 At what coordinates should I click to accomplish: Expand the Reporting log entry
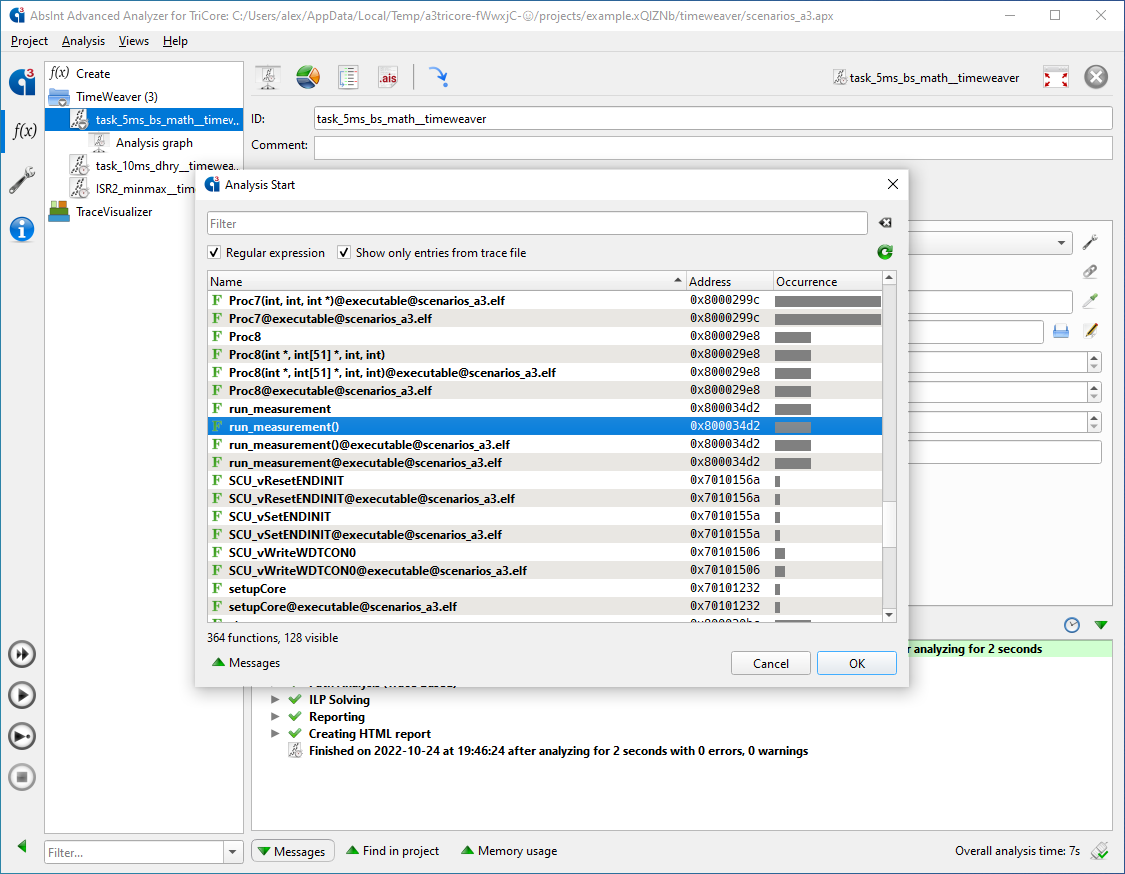[x=275, y=716]
